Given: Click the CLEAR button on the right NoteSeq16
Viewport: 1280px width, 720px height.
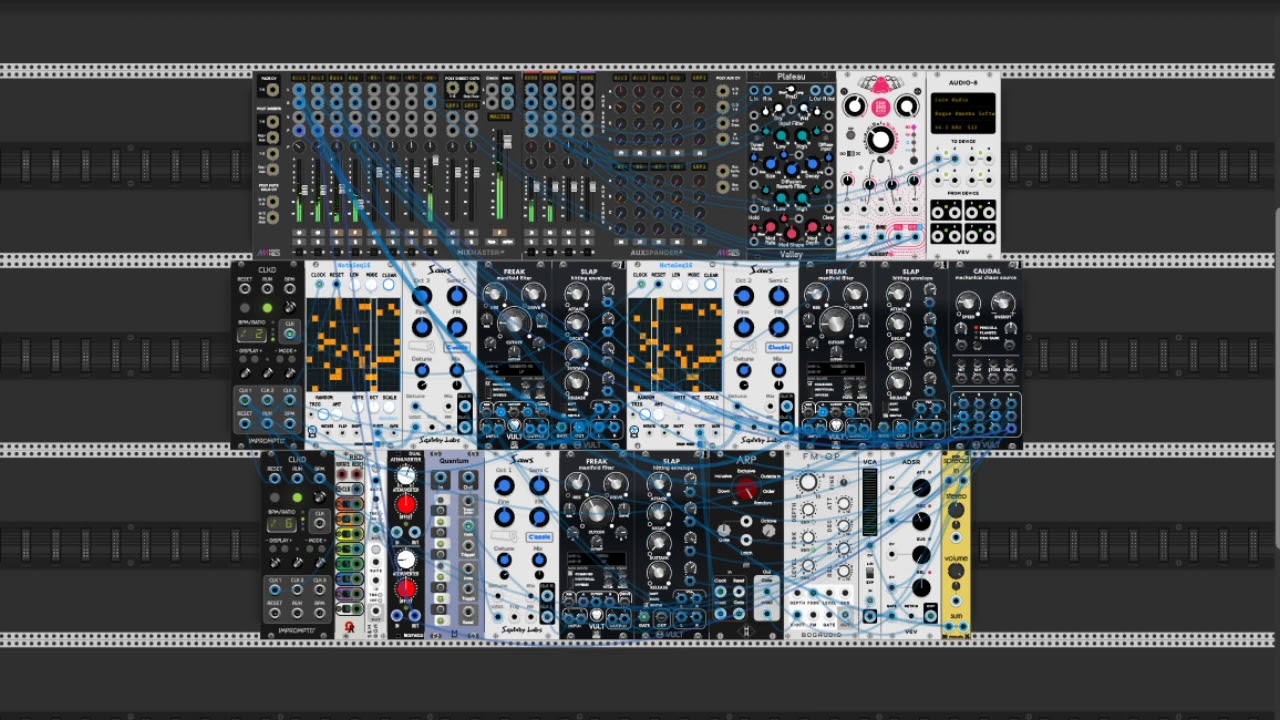Looking at the screenshot, I should tap(711, 285).
